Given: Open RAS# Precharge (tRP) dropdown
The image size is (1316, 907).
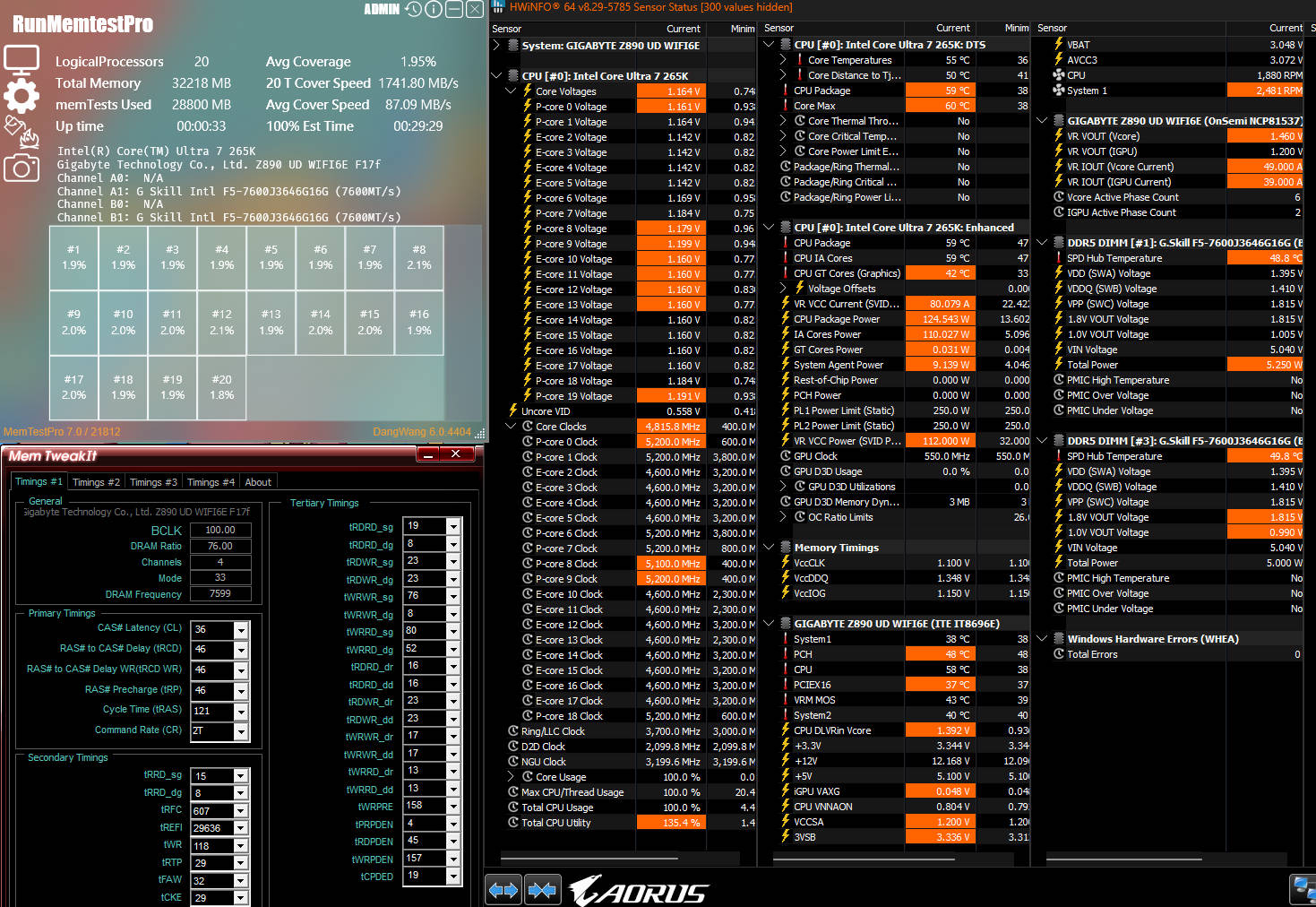Looking at the screenshot, I should point(240,691).
